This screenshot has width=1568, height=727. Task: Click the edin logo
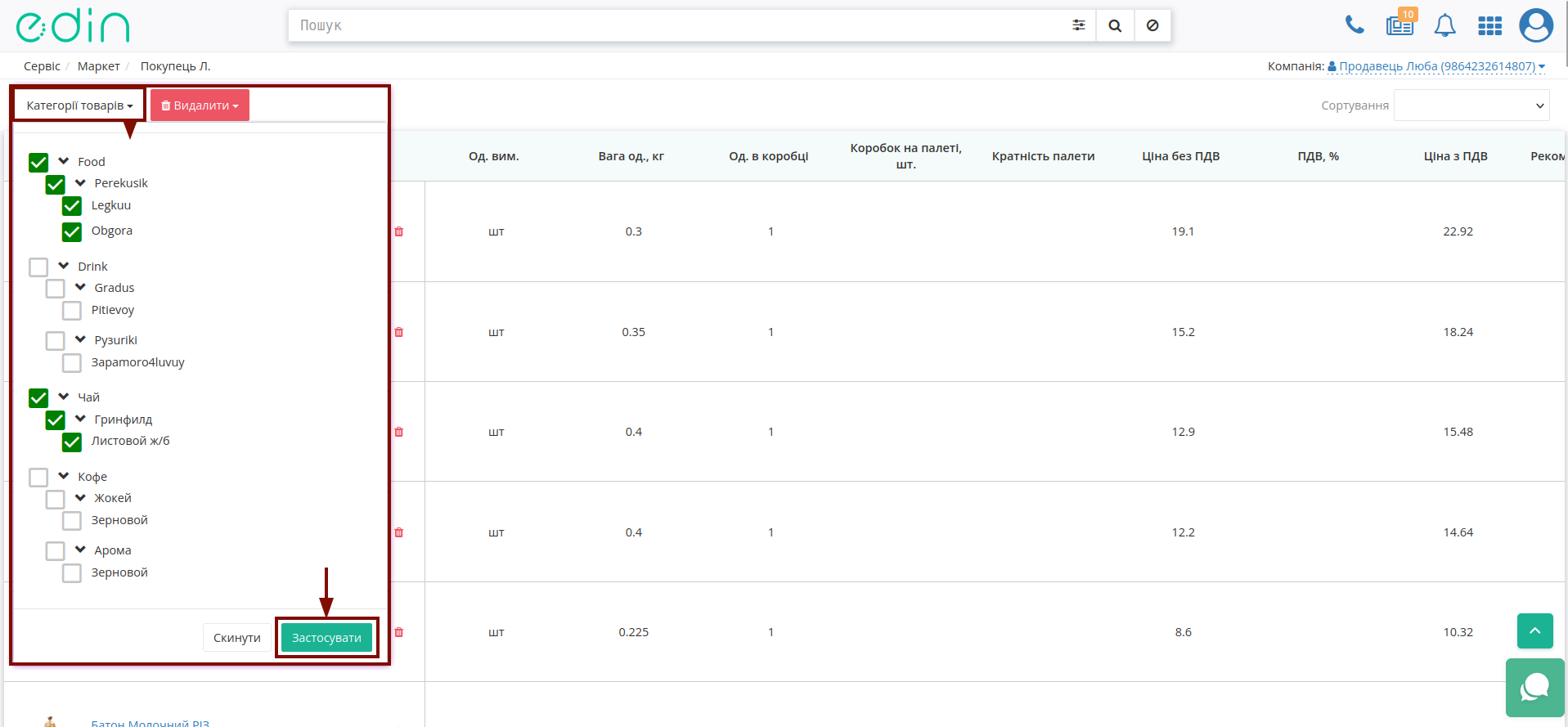73,26
